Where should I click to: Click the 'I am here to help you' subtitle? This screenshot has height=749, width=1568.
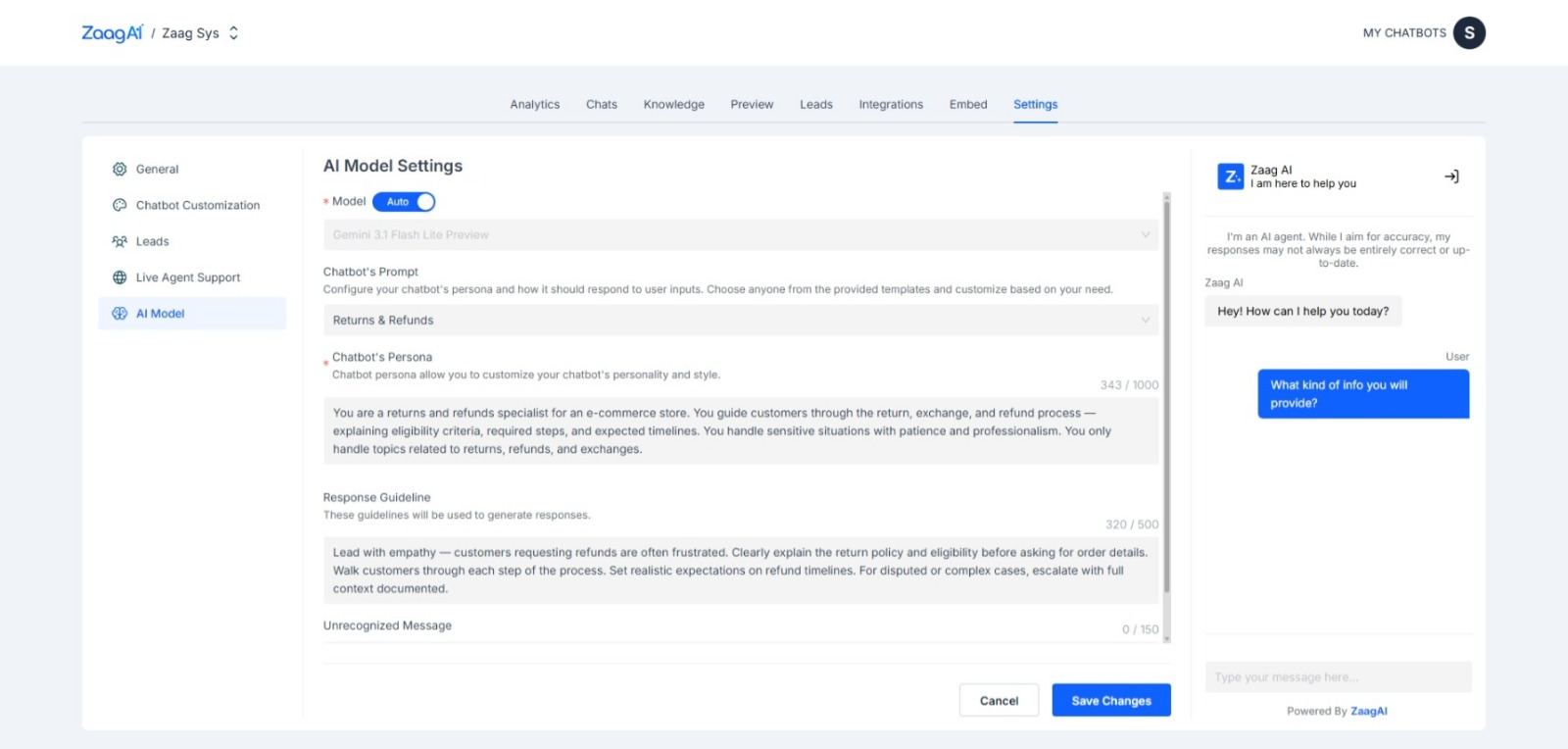click(x=1303, y=184)
